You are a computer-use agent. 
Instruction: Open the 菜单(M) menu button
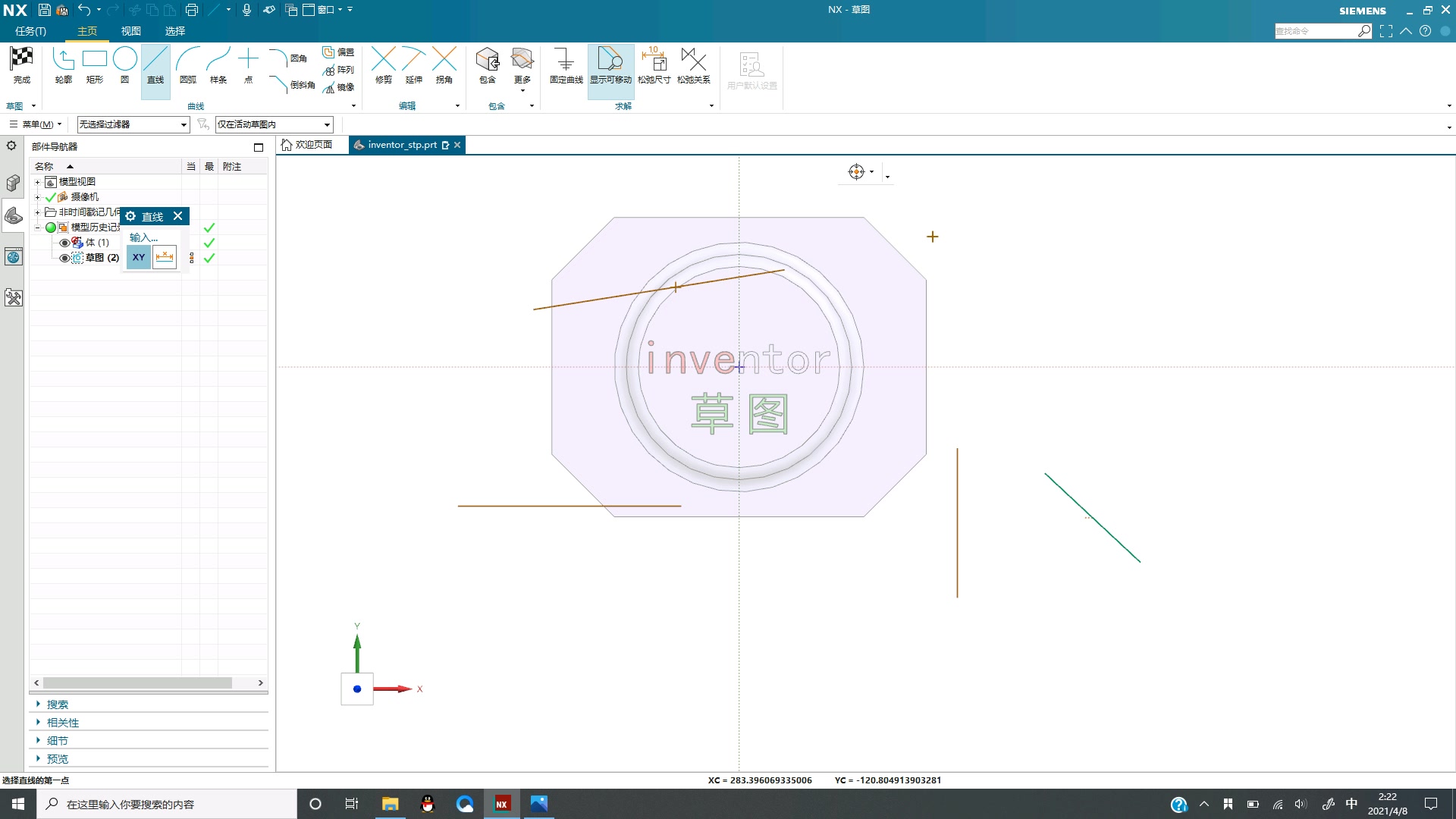pyautogui.click(x=36, y=124)
